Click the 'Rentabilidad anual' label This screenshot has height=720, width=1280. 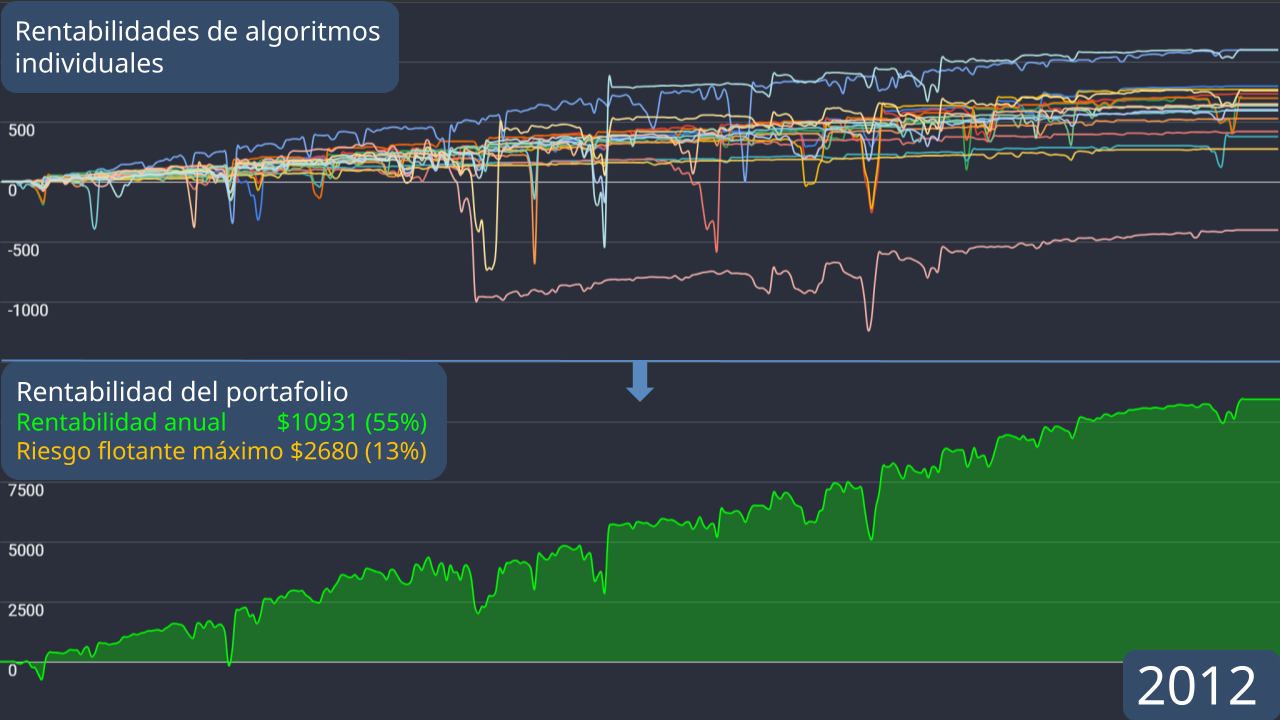(x=121, y=421)
